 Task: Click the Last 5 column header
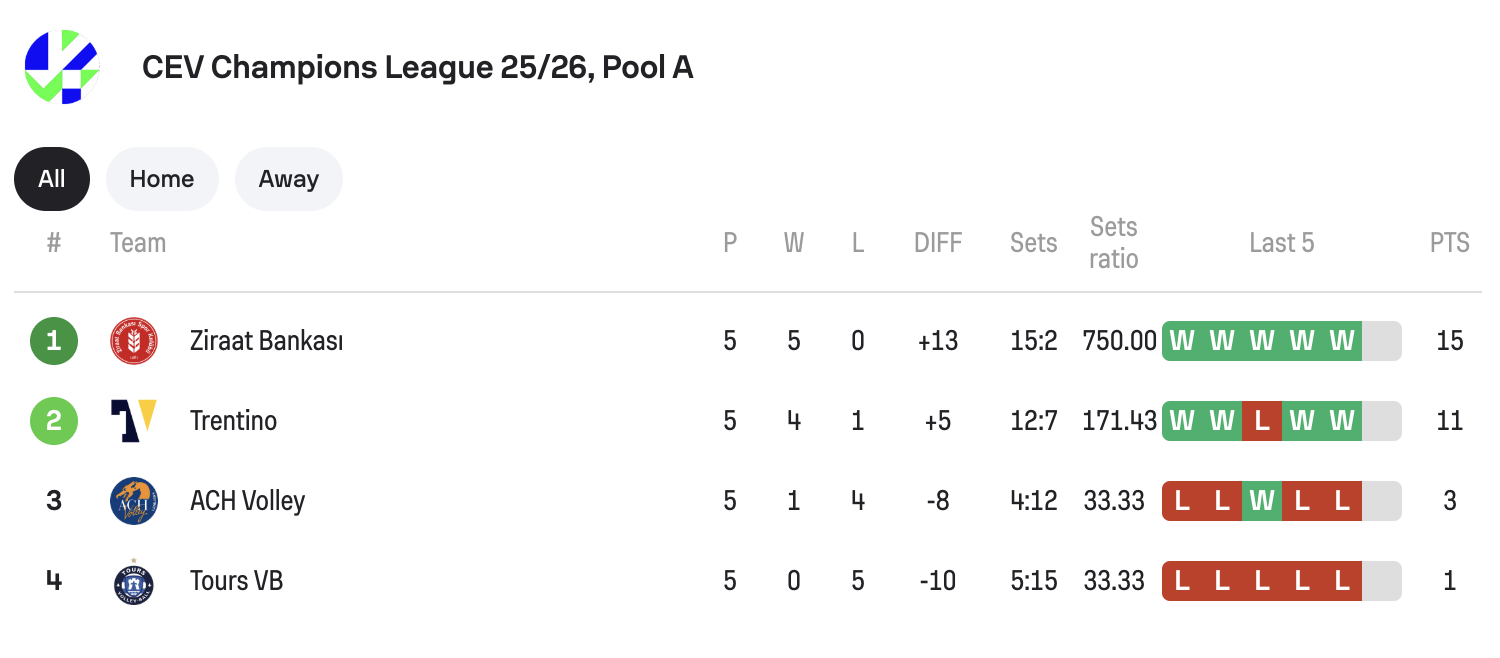[1282, 243]
